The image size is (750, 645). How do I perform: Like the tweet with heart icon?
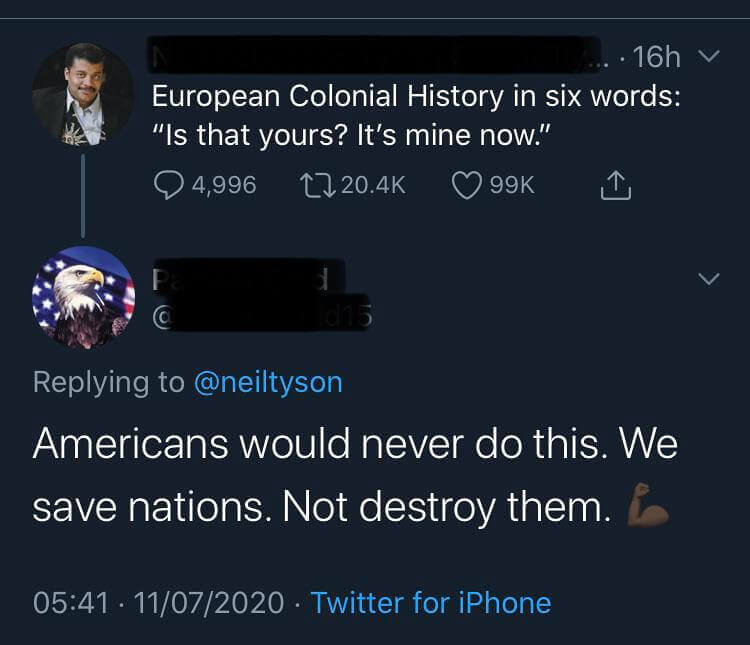[x=464, y=185]
